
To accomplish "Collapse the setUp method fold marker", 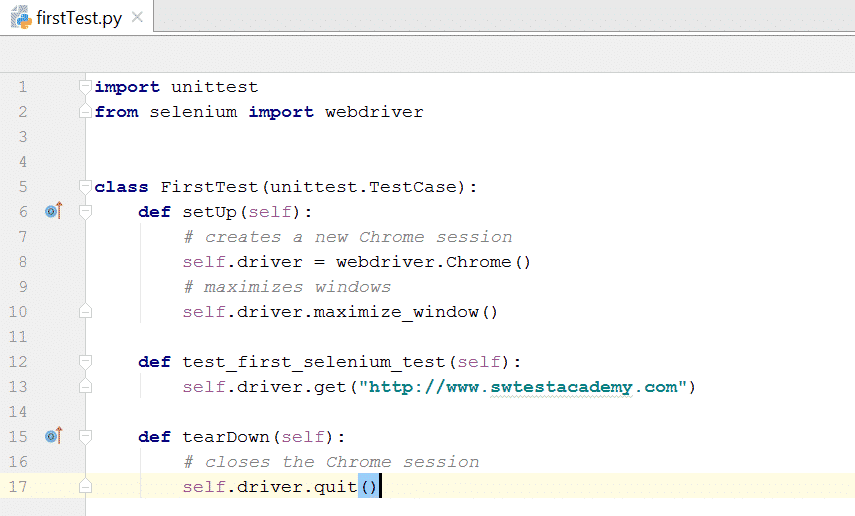I will pos(85,212).
